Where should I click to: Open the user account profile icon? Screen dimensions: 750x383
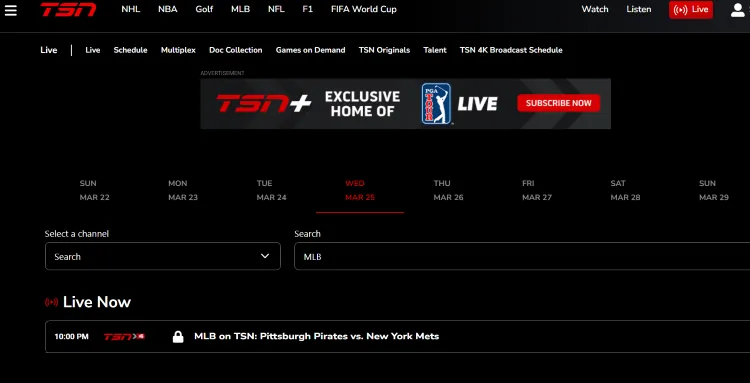(738, 10)
